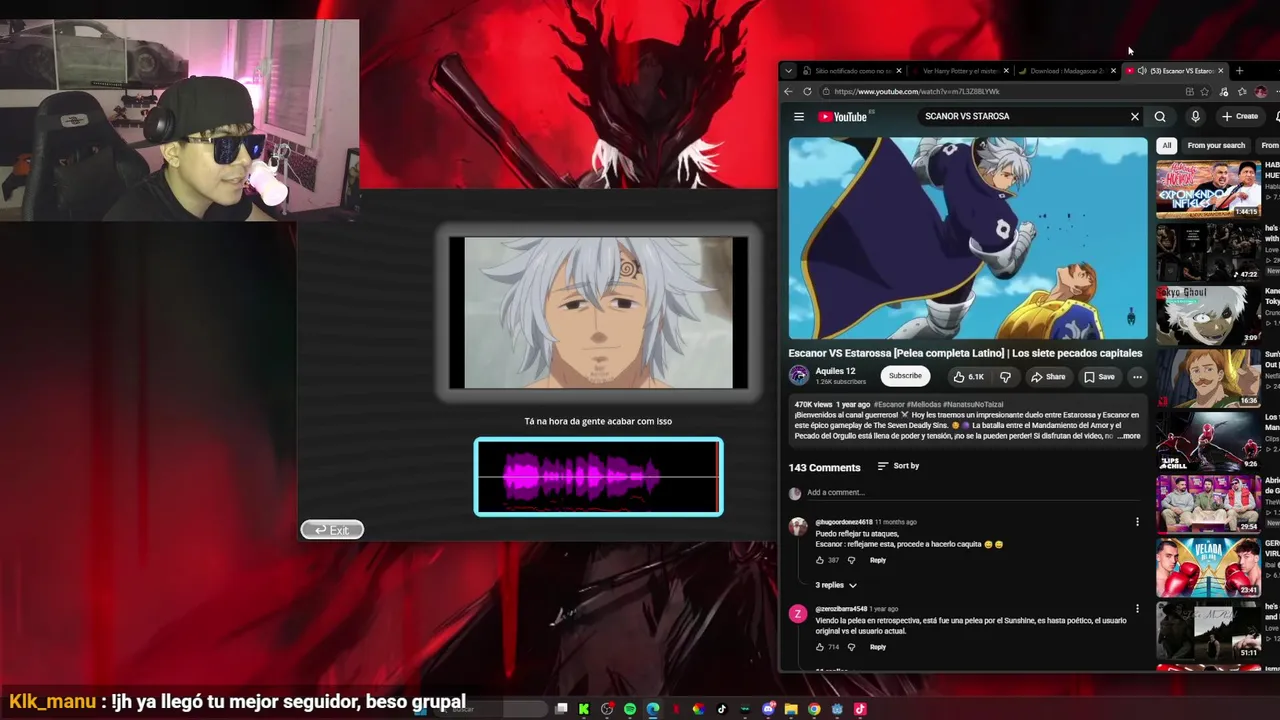This screenshot has width=1280, height=720.
Task: Click the browser back arrow
Action: (x=788, y=92)
